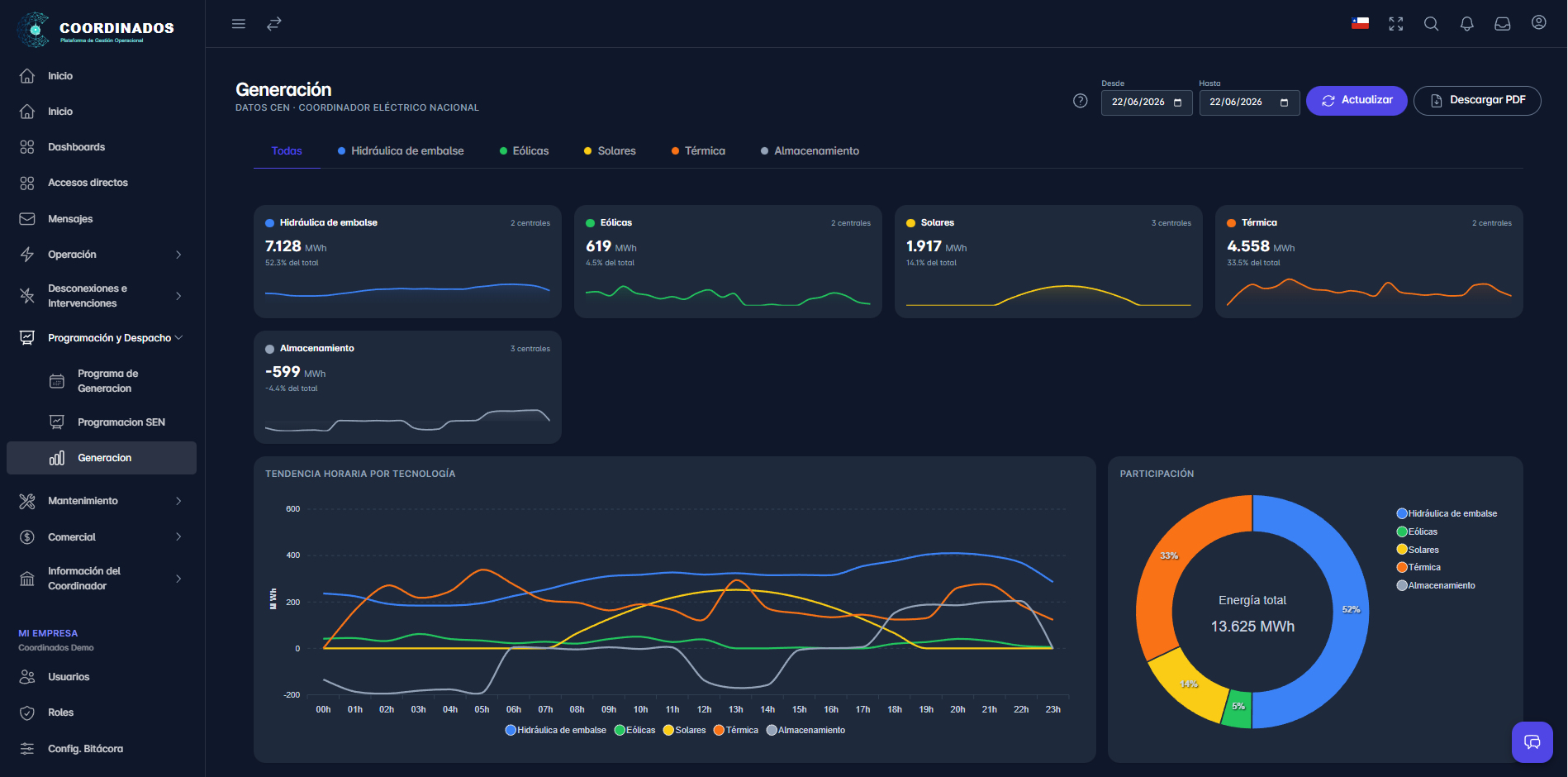Switch to the Térmica tab
Viewport: 1568px width, 777px height.
pos(698,151)
